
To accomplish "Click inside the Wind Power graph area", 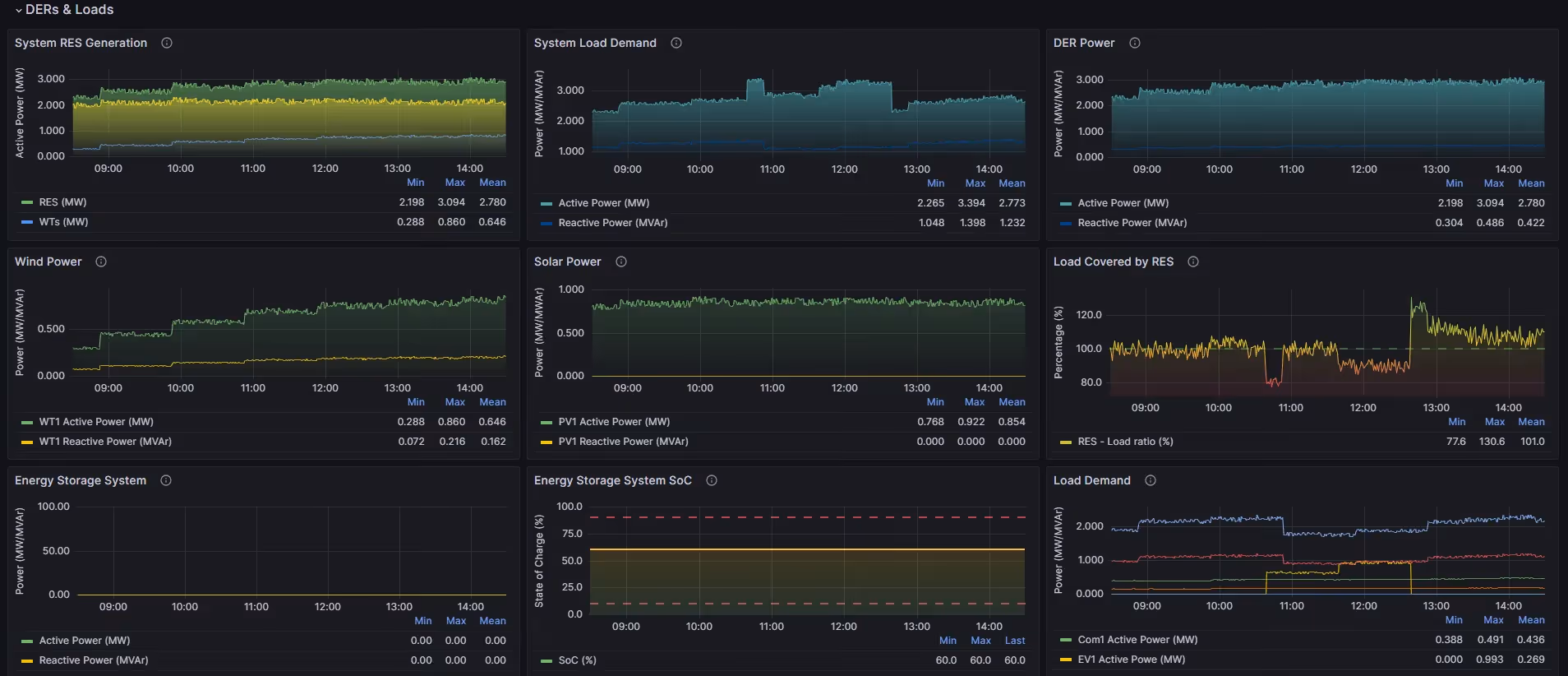I will coord(289,332).
